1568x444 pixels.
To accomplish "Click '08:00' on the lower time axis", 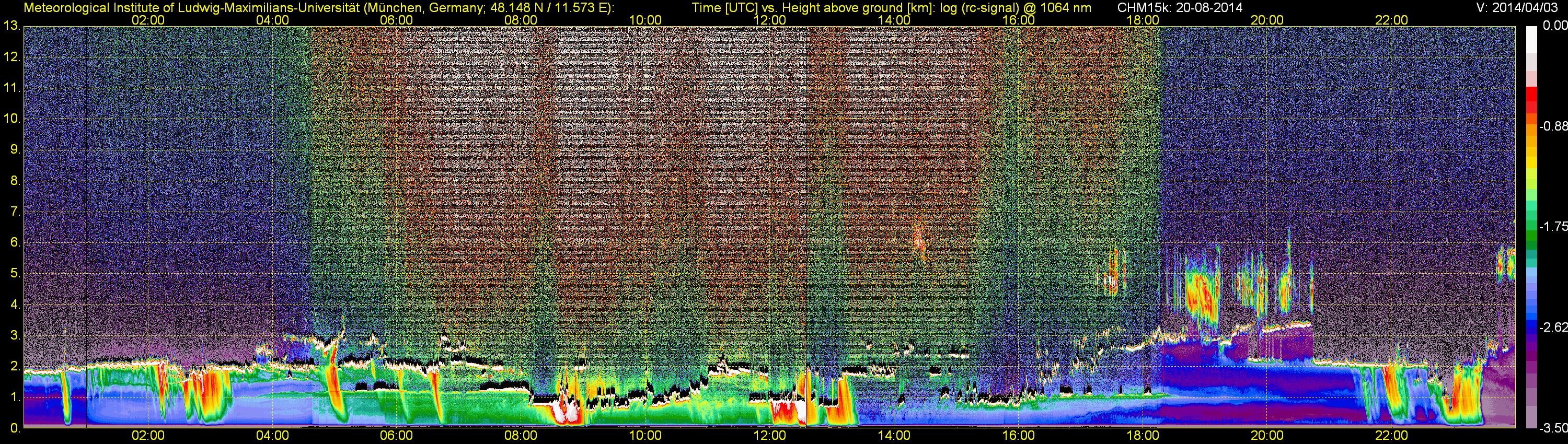I will pos(521,436).
